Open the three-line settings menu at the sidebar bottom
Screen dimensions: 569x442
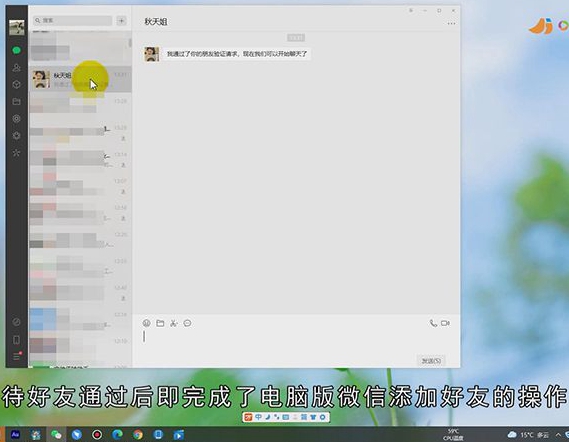point(17,356)
